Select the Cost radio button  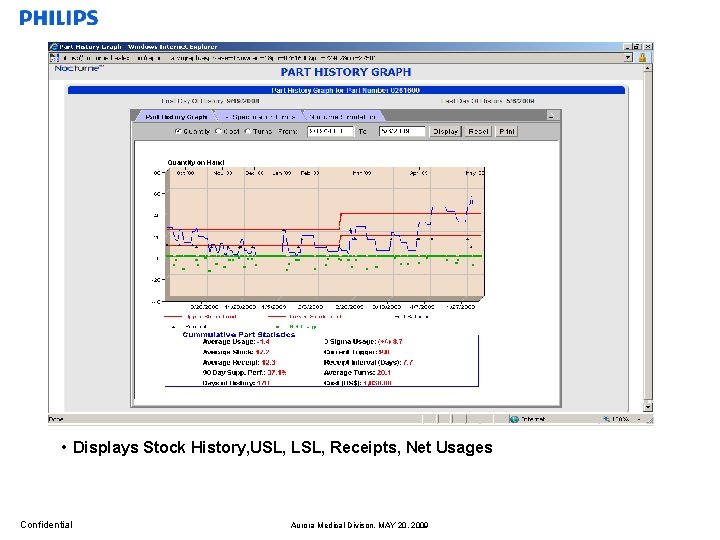[219, 131]
